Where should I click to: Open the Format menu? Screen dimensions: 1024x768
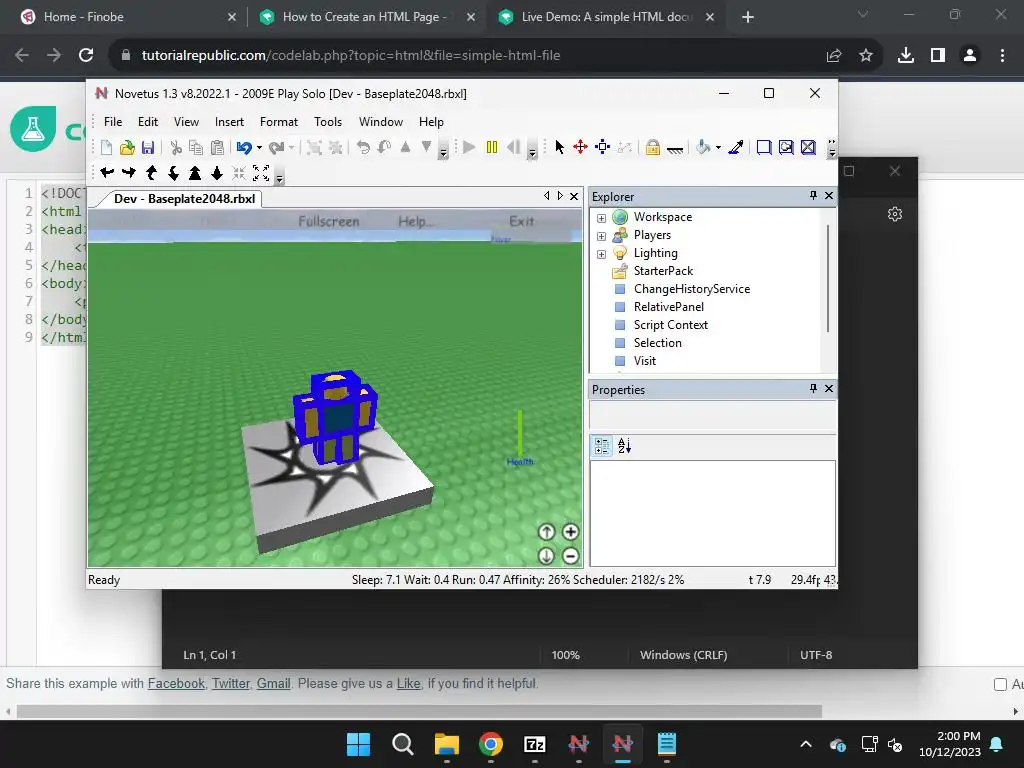(279, 121)
